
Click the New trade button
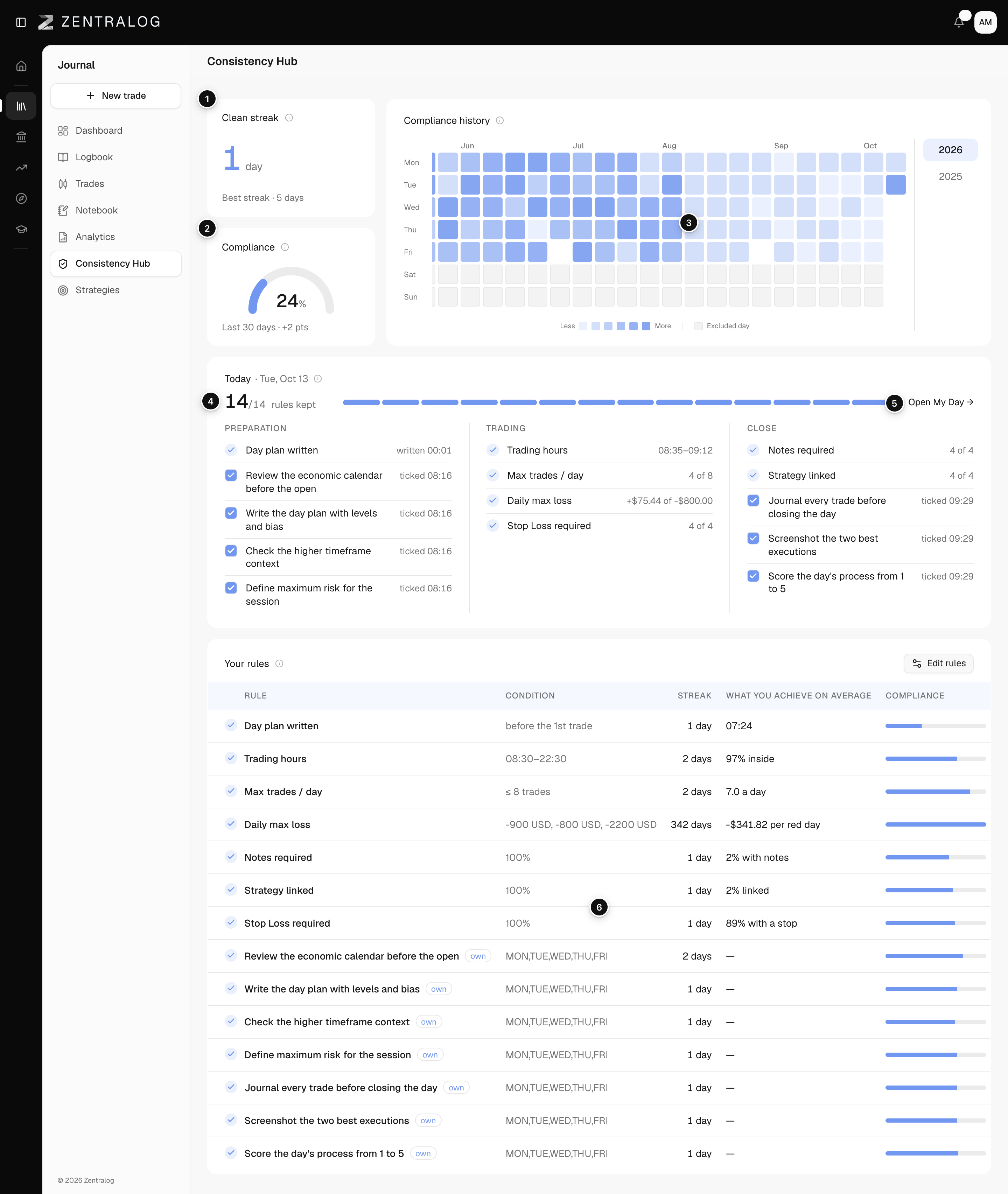(x=116, y=96)
